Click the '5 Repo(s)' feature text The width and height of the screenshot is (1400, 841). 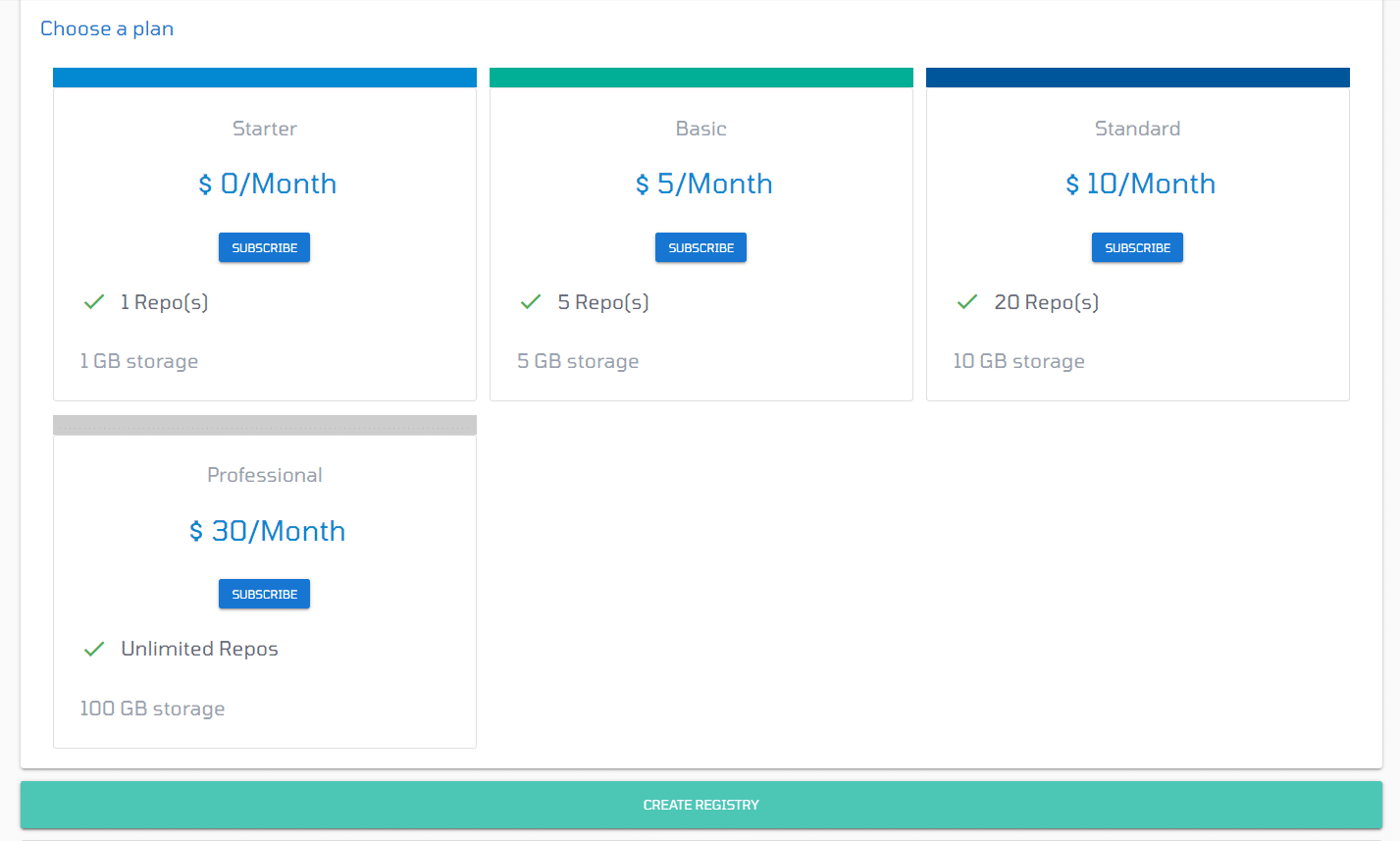[603, 302]
